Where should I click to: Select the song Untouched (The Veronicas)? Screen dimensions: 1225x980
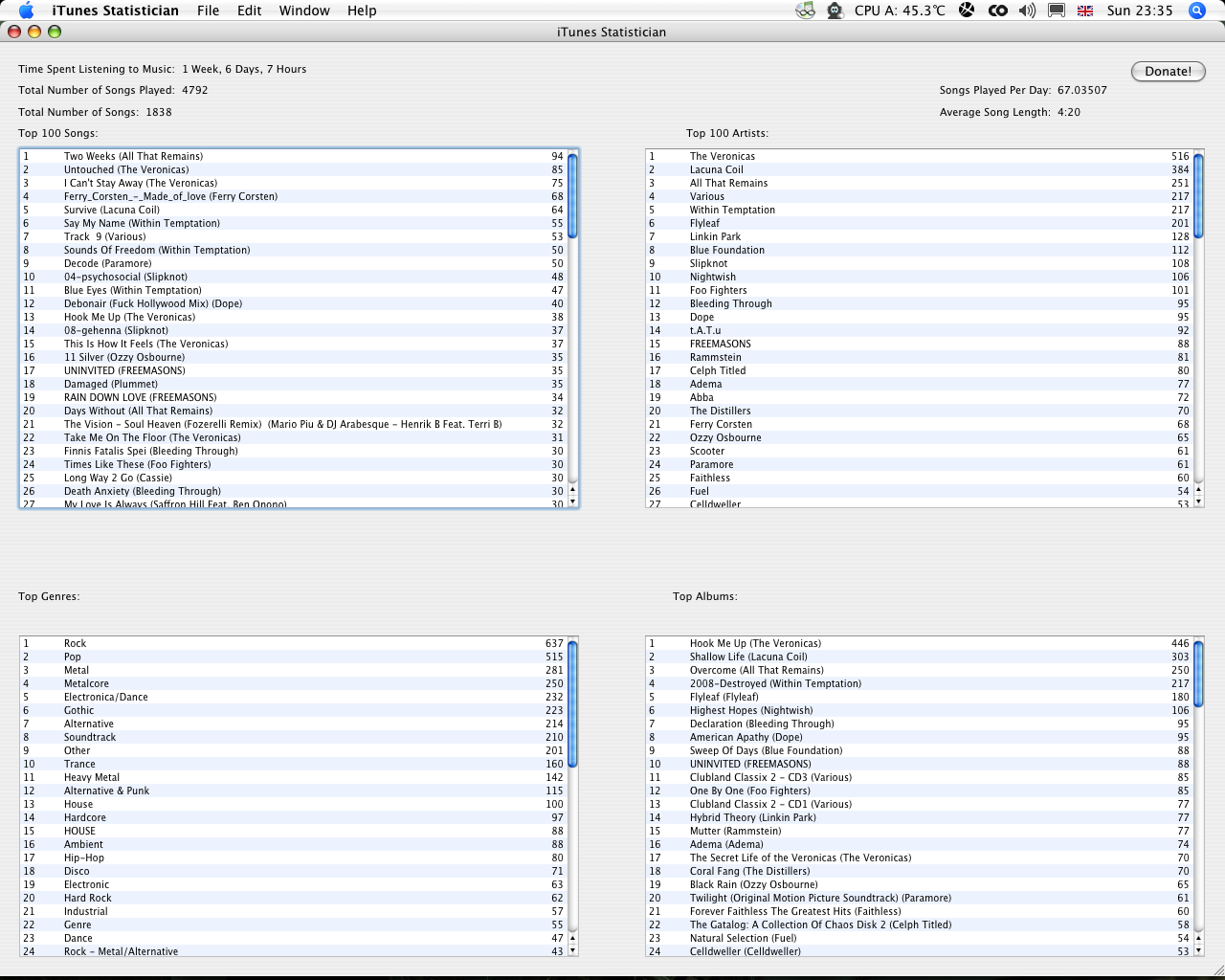click(294, 169)
